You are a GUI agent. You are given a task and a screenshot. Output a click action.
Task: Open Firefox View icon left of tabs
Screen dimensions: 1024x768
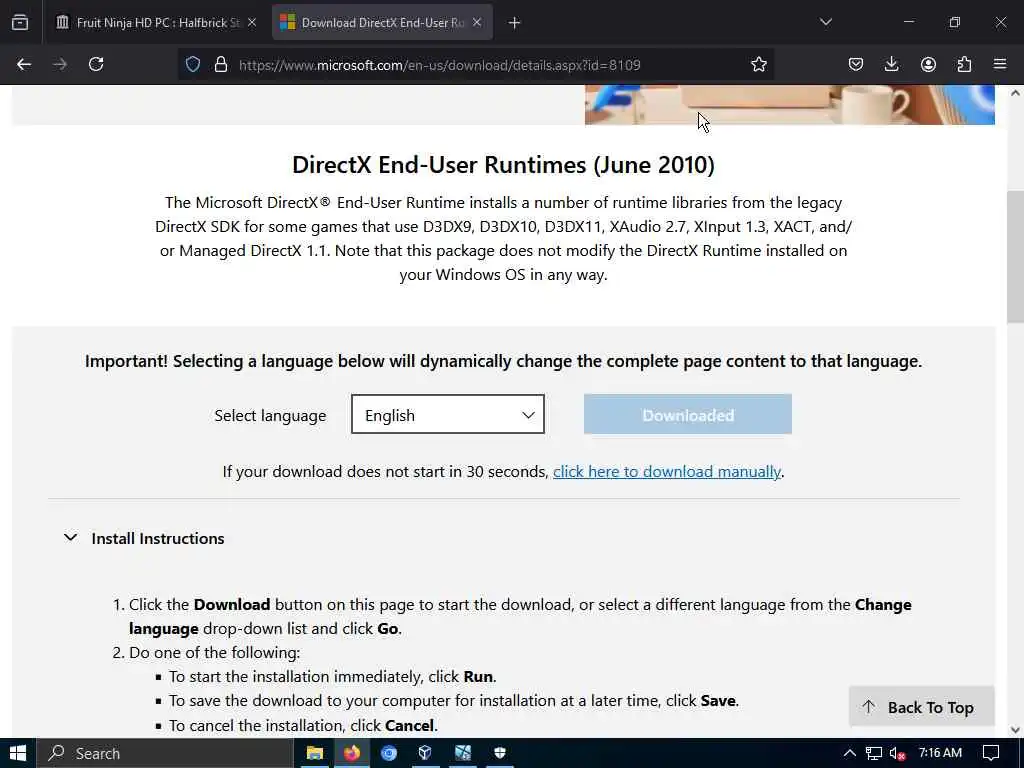pos(20,22)
